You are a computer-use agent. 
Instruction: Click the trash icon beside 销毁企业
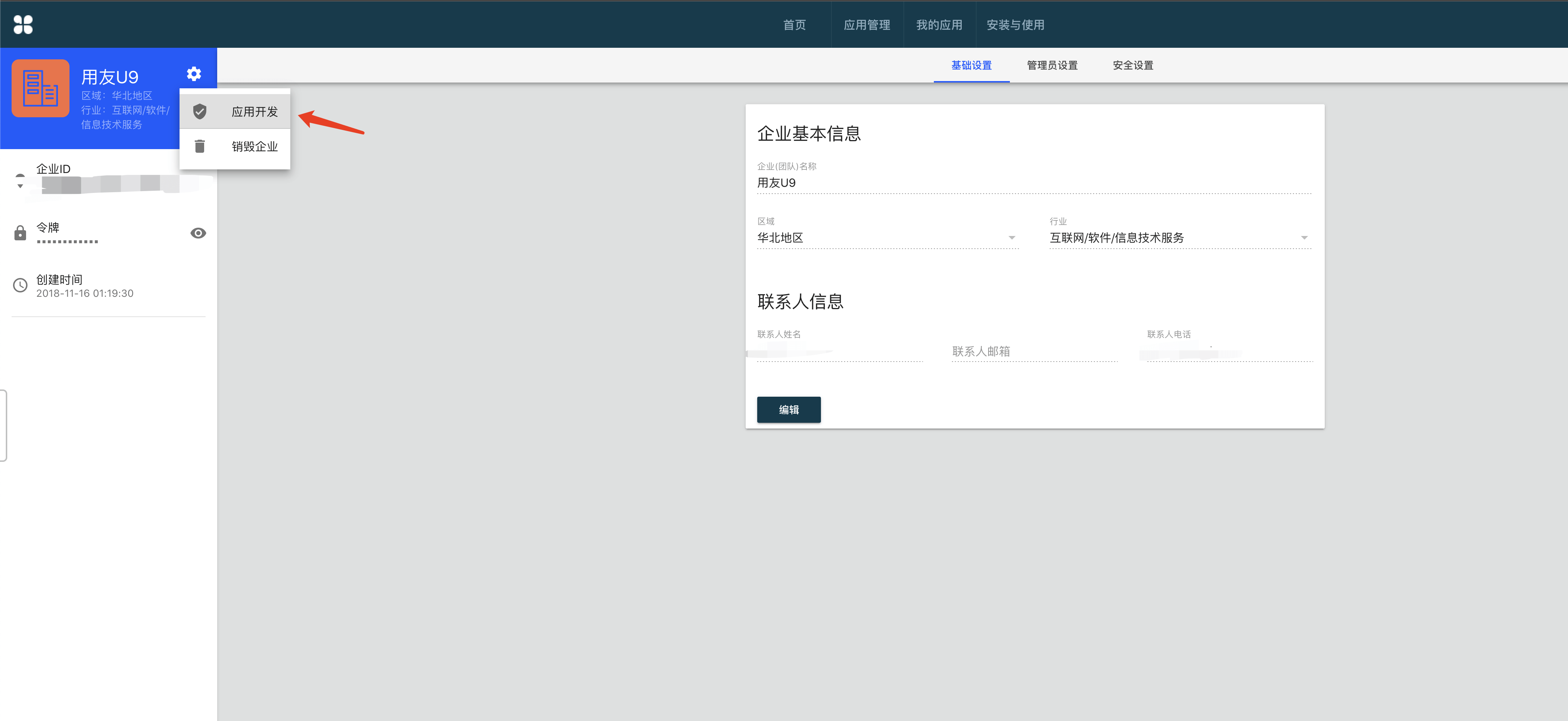[200, 146]
